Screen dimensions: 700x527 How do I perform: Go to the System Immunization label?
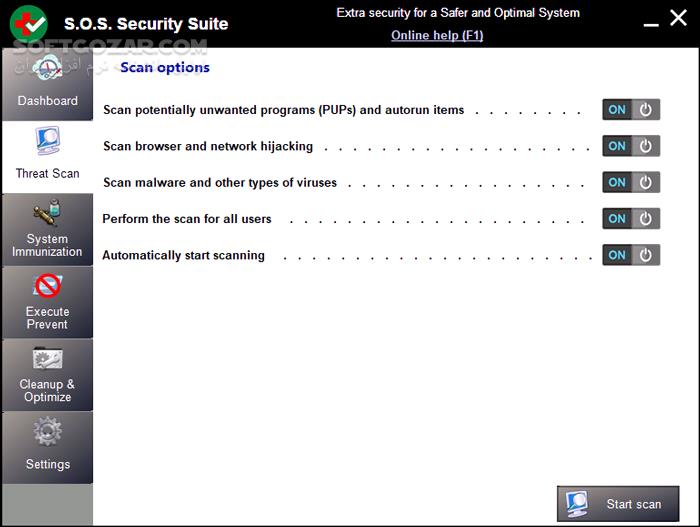click(47, 246)
